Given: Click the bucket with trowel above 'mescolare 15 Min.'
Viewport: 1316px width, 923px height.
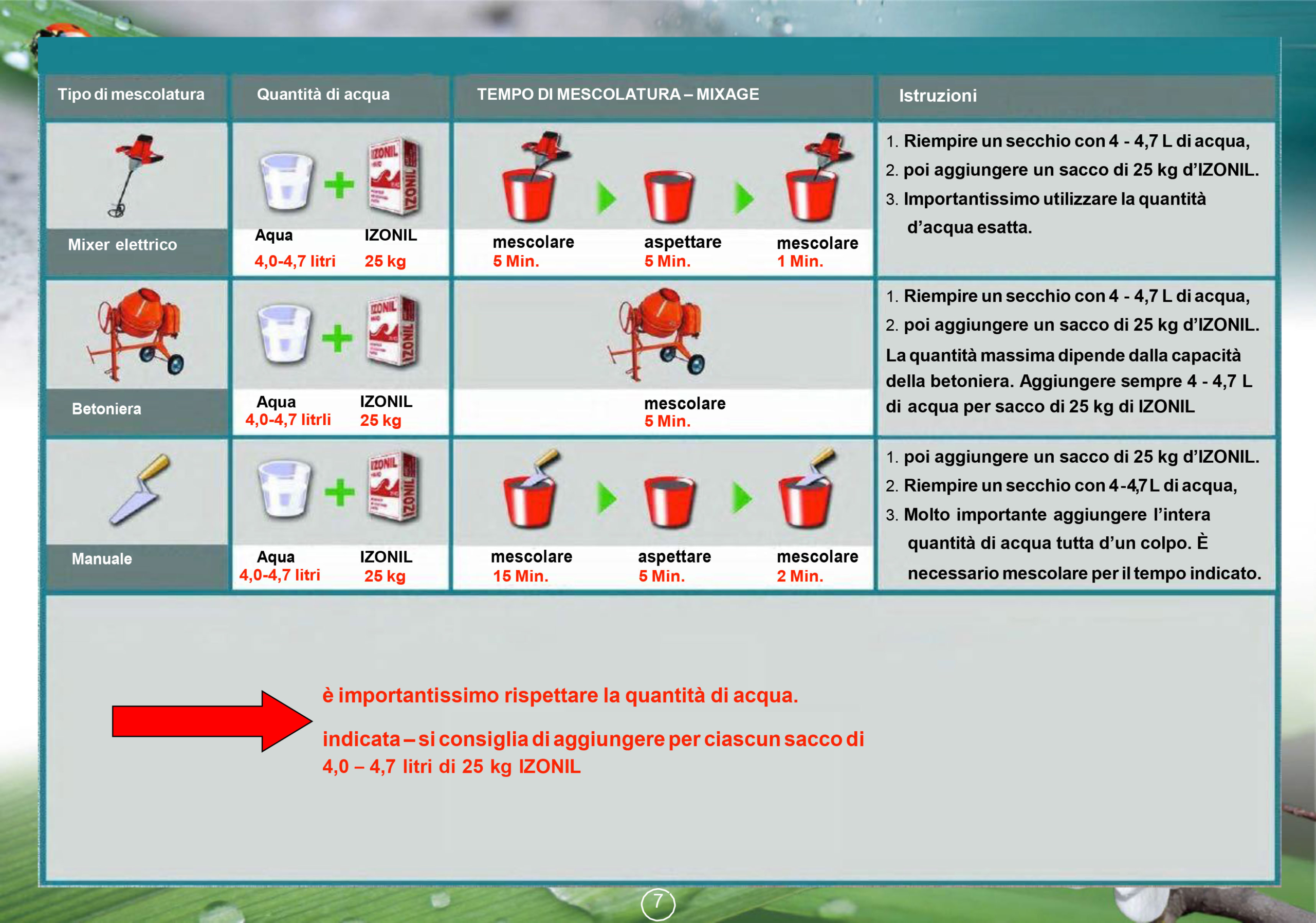Looking at the screenshot, I should coord(532,488).
